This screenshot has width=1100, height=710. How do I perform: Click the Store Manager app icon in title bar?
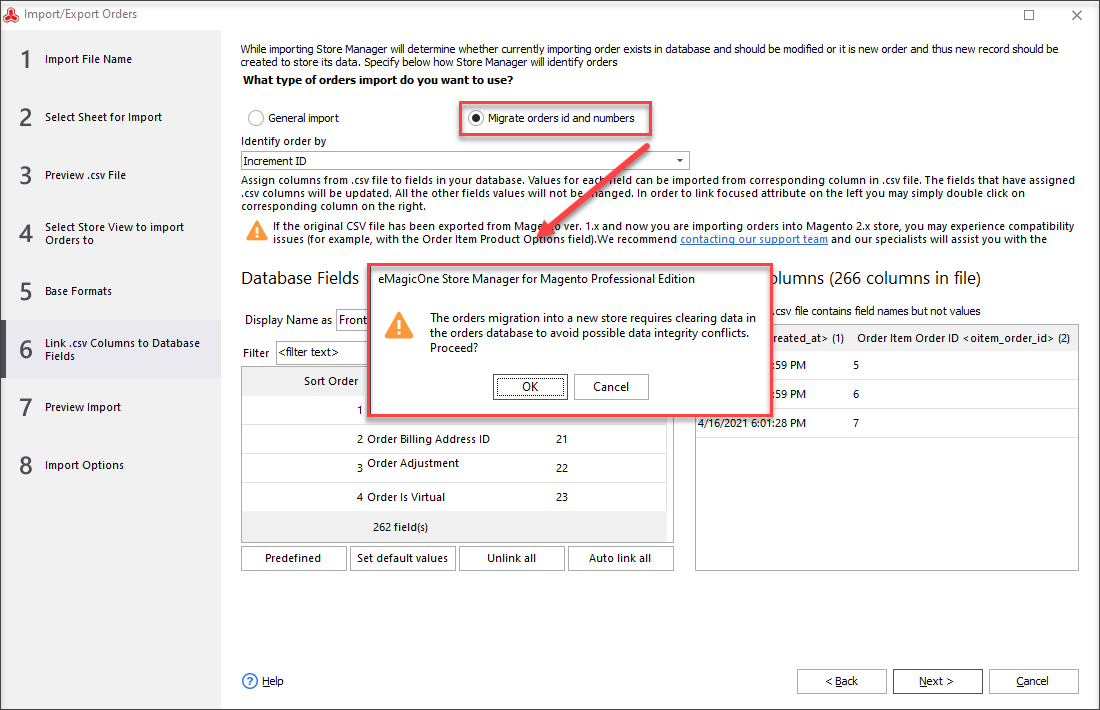point(11,14)
